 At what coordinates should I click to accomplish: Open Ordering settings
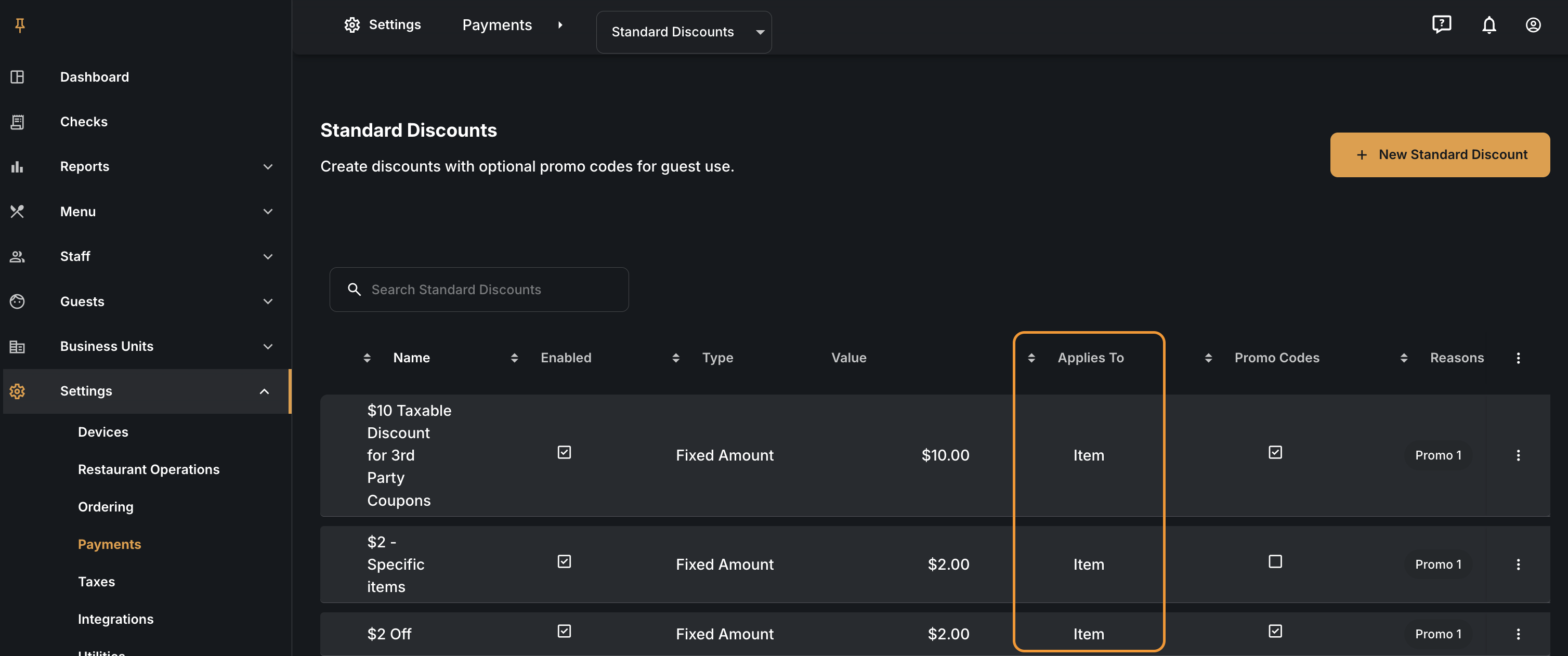click(106, 507)
